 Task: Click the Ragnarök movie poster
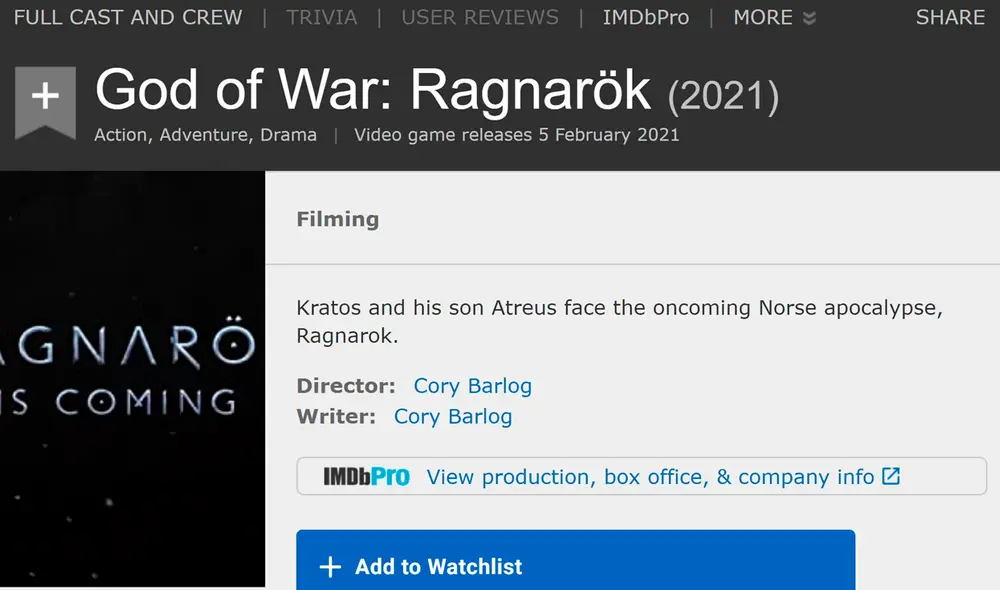pos(130,380)
